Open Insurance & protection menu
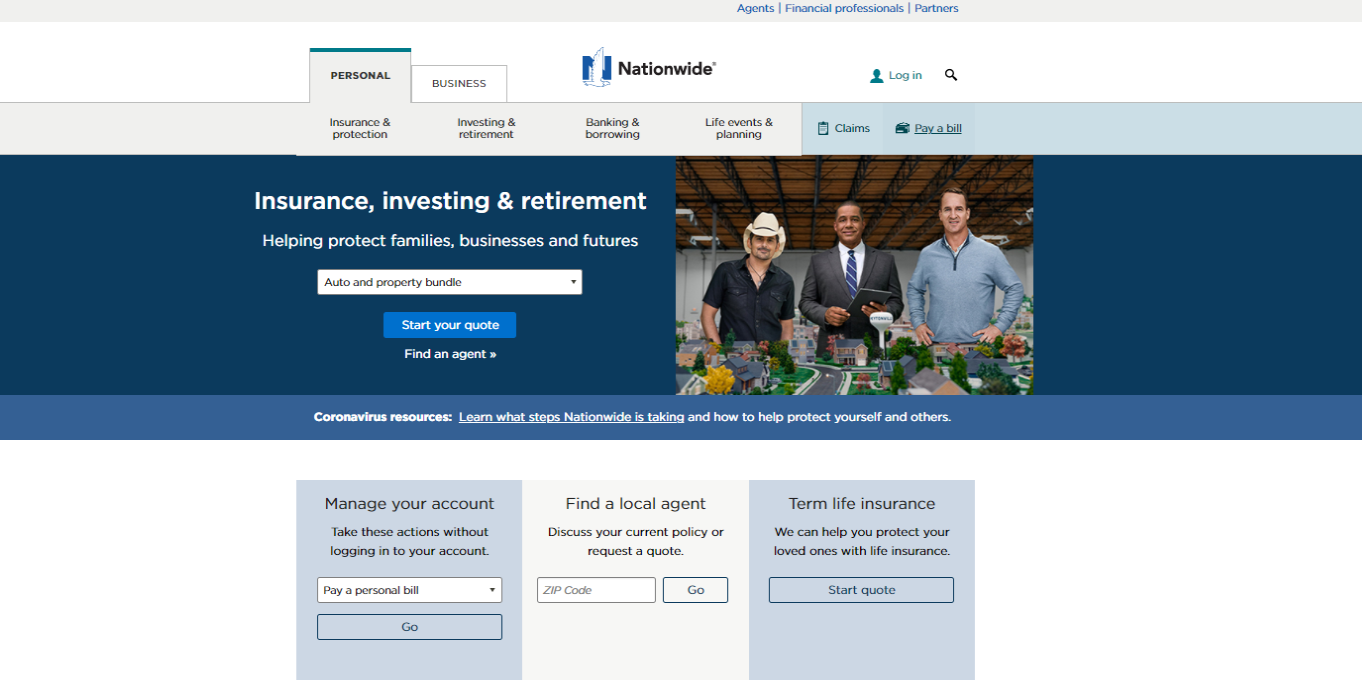Viewport: 1362px width, 682px height. coord(360,128)
